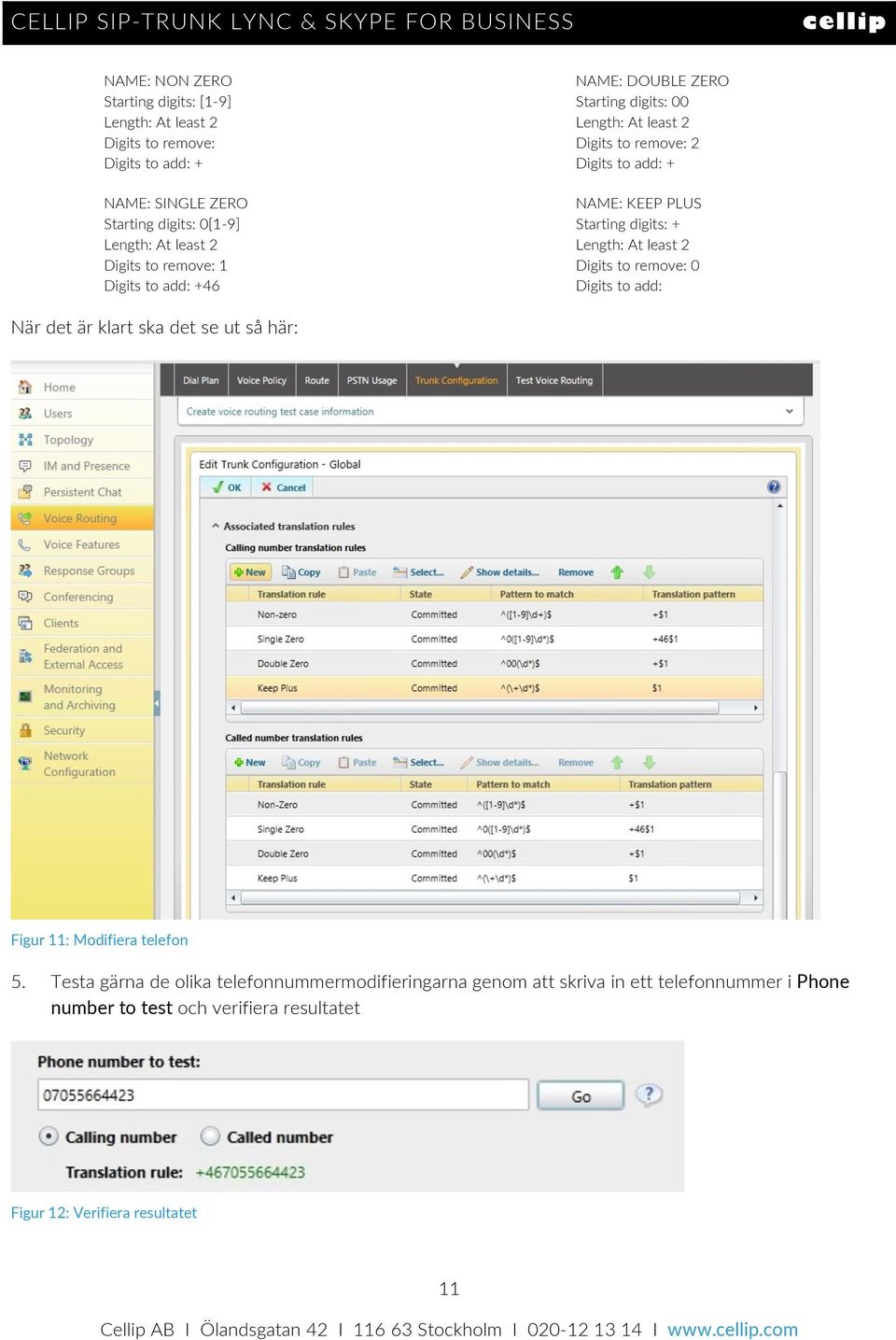Image resolution: width=896 pixels, height=1340 pixels.
Task: Select Non-Zero row in called number rules
Action: (x=496, y=804)
